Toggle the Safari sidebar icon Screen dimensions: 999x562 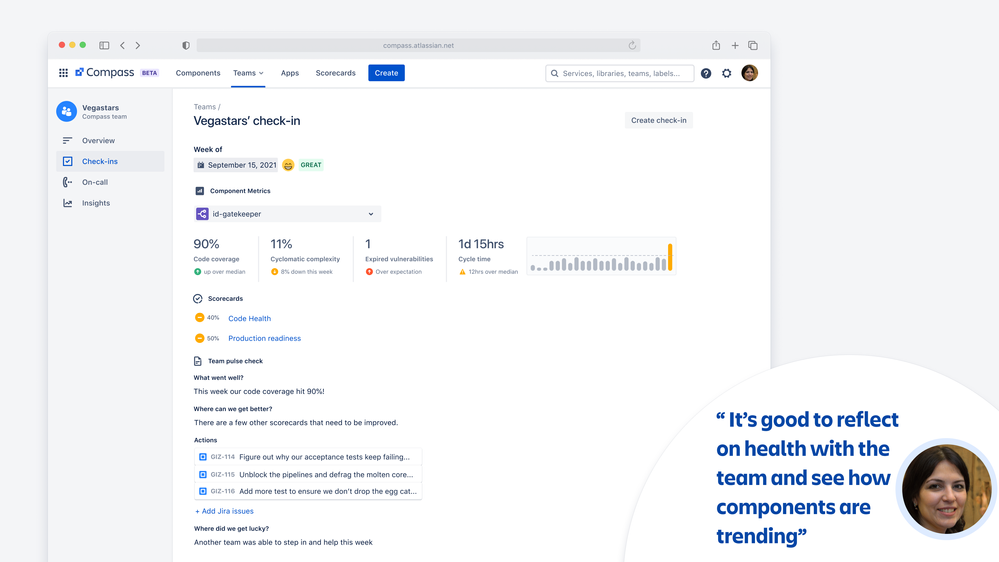pyautogui.click(x=104, y=45)
